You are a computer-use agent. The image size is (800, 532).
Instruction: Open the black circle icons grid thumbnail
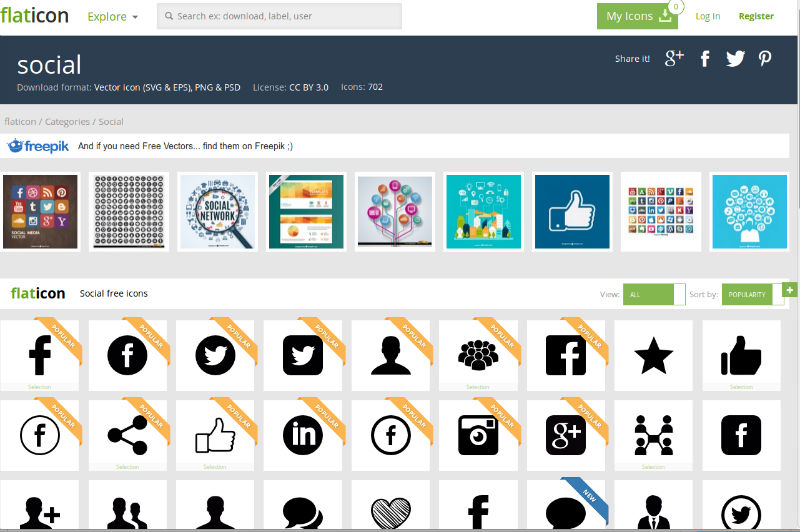tap(129, 212)
